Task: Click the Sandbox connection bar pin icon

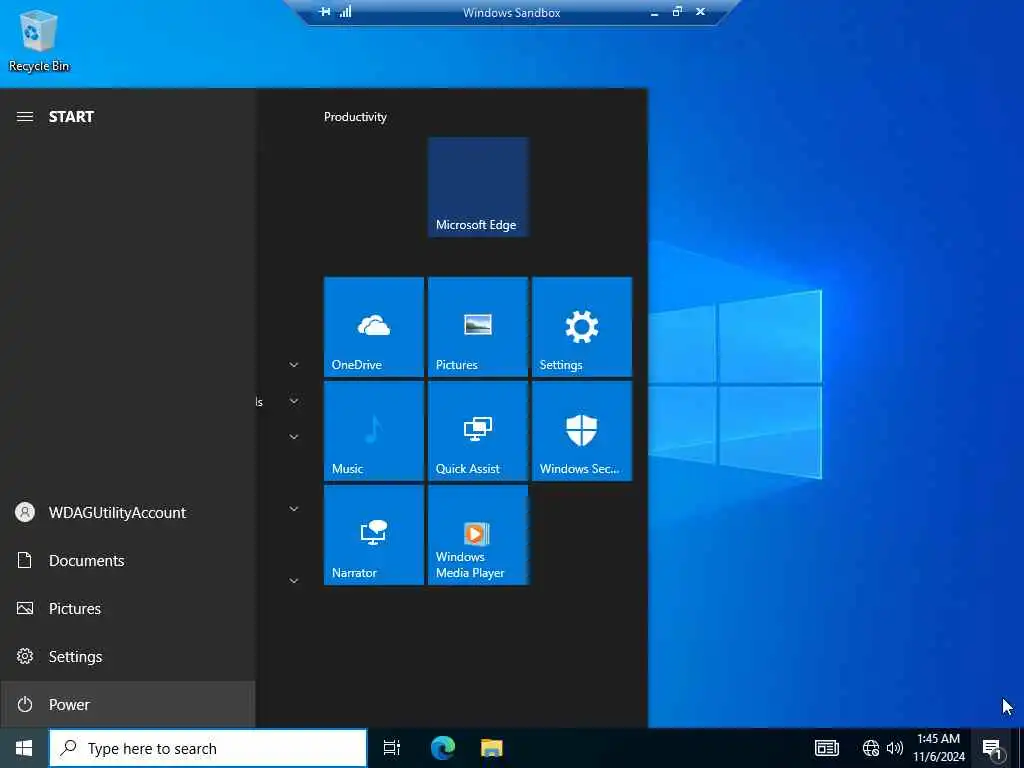Action: 325,12
